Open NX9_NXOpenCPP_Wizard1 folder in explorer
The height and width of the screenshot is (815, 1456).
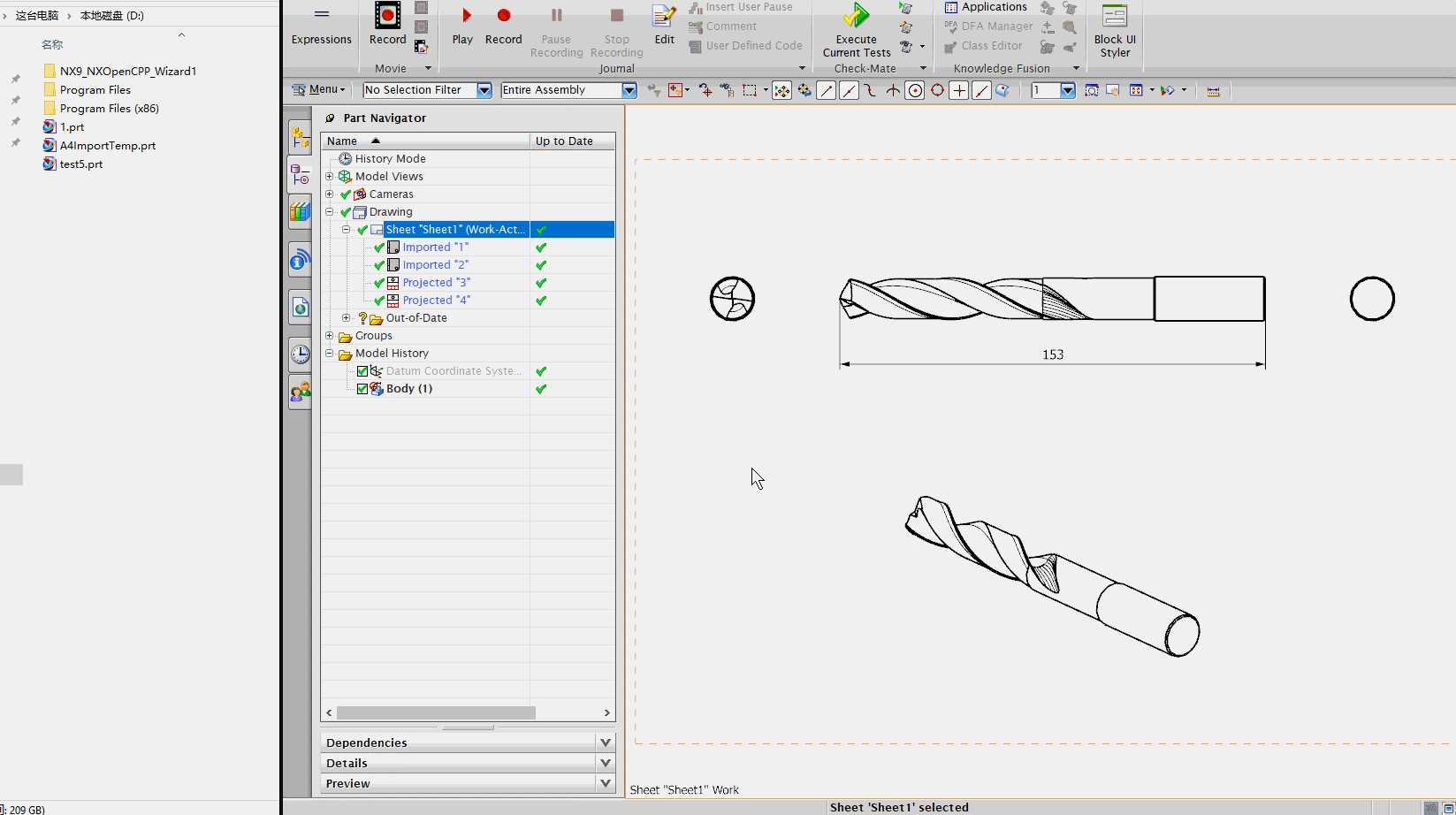(x=128, y=72)
